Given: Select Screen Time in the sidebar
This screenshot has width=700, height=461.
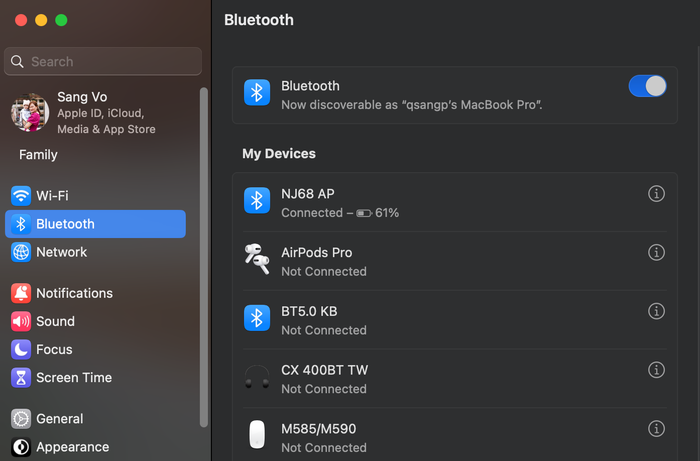Looking at the screenshot, I should point(95,377).
